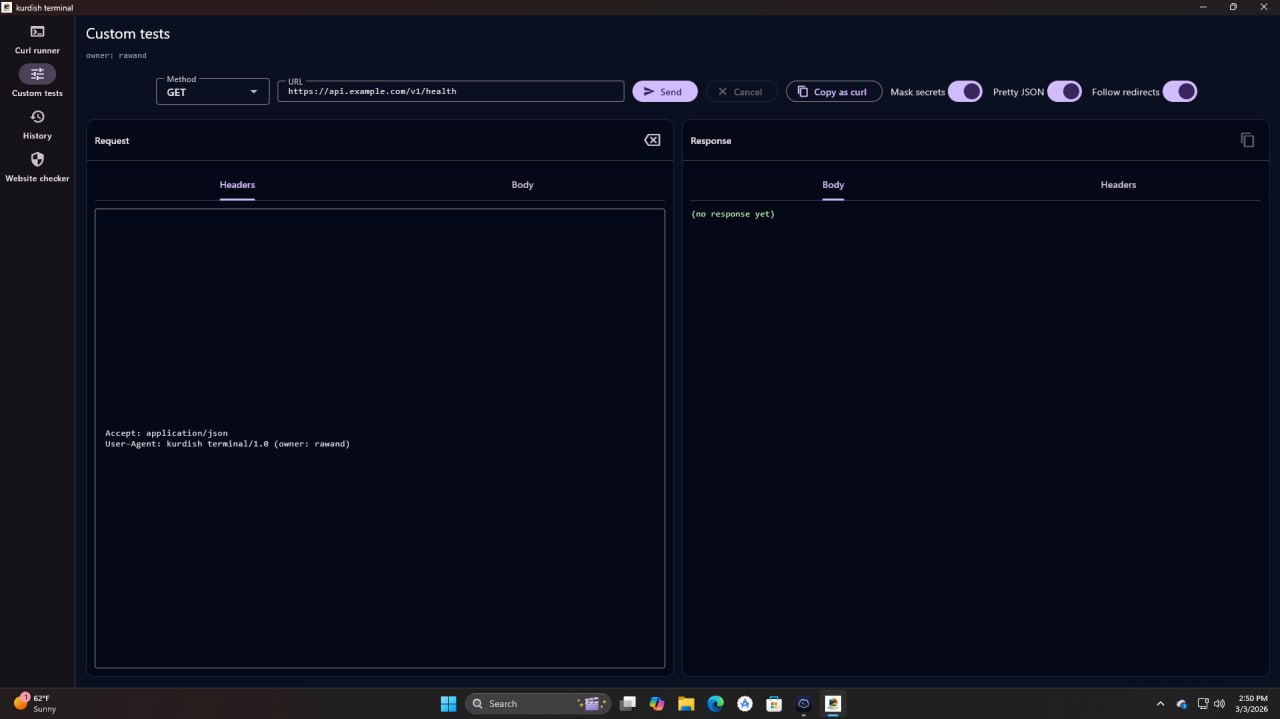The image size is (1280, 719).
Task: Click the "owner: rawand" subtitle text
Action: point(116,56)
